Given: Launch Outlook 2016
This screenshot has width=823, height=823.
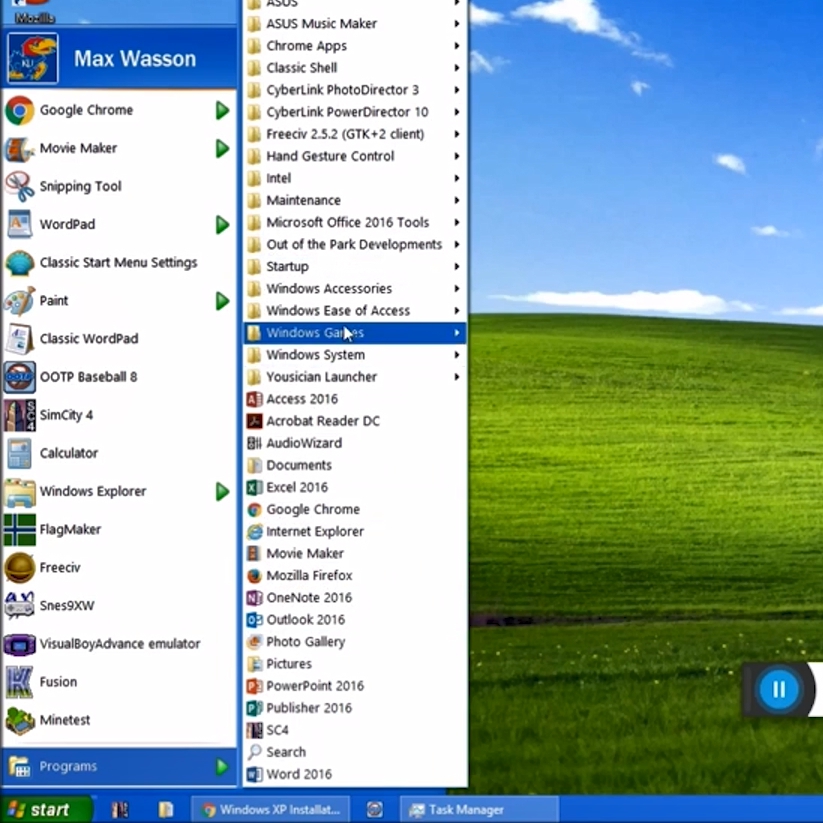Looking at the screenshot, I should 355,619.
